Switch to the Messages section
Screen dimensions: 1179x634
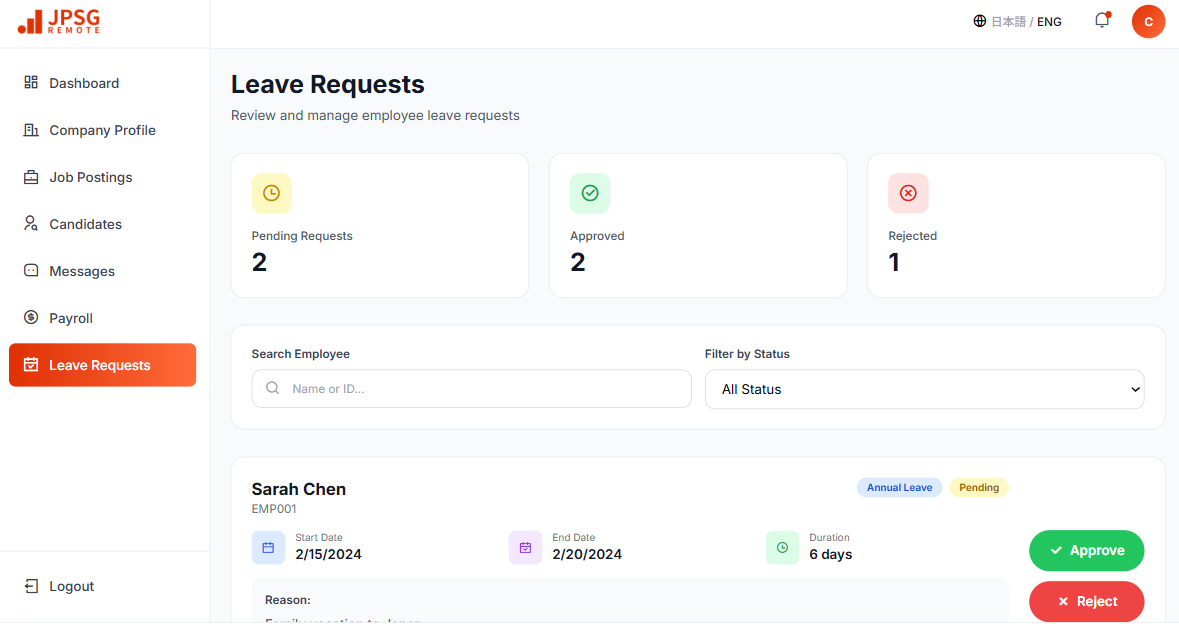click(x=84, y=270)
